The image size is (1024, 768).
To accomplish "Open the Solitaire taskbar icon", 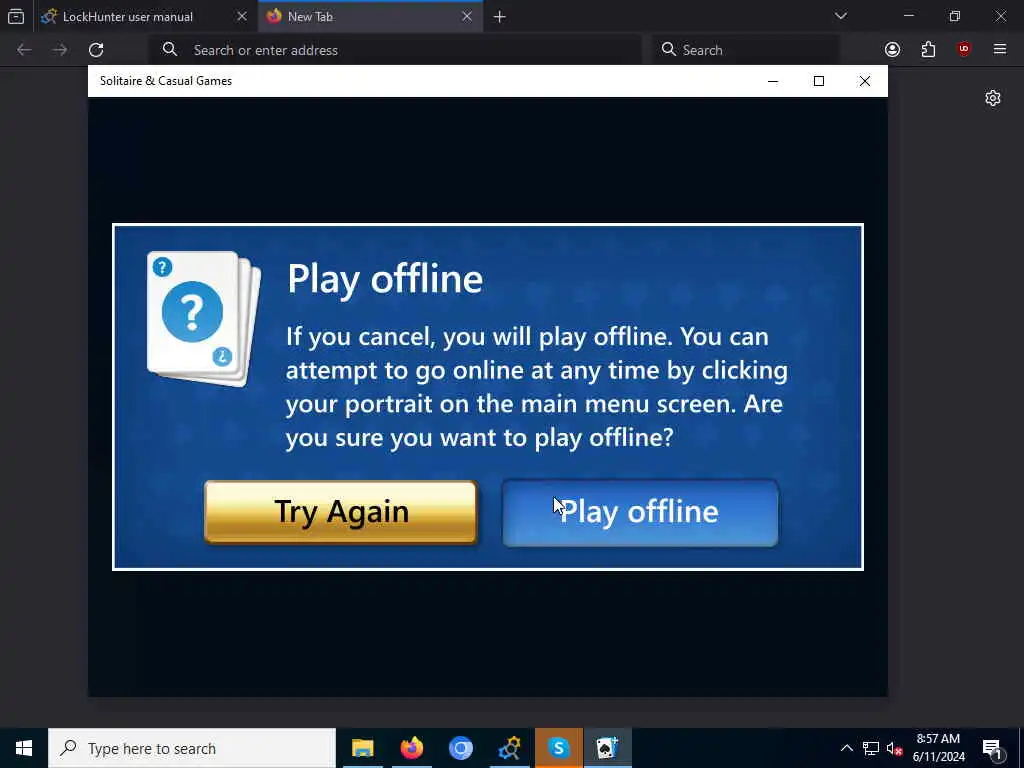I will (x=607, y=748).
